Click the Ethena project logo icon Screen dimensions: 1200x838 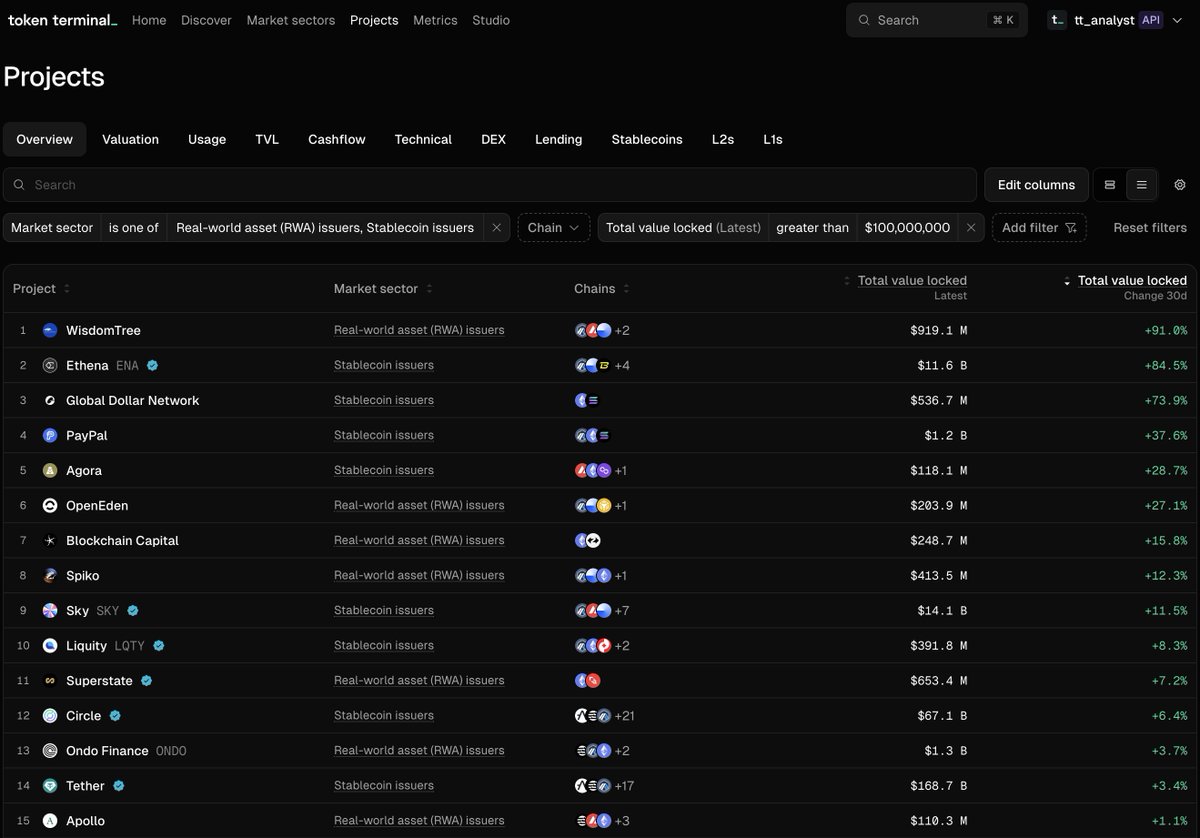(50, 365)
